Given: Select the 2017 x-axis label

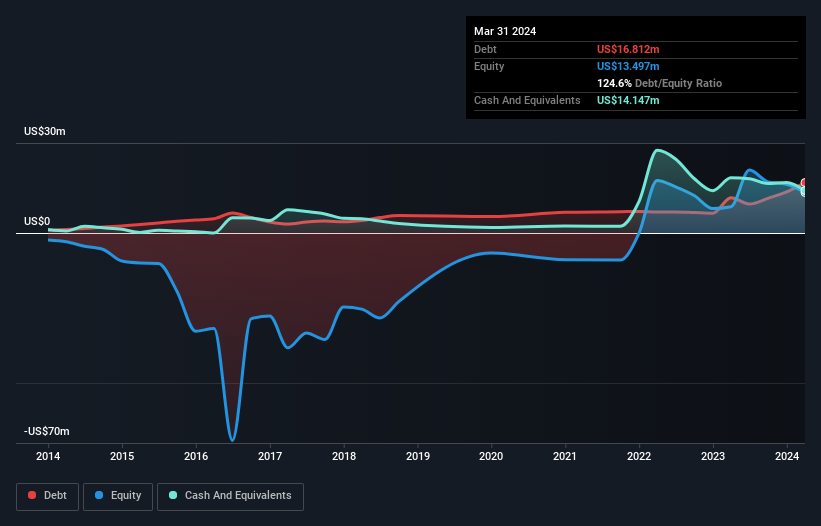Looking at the screenshot, I should coord(270,456).
